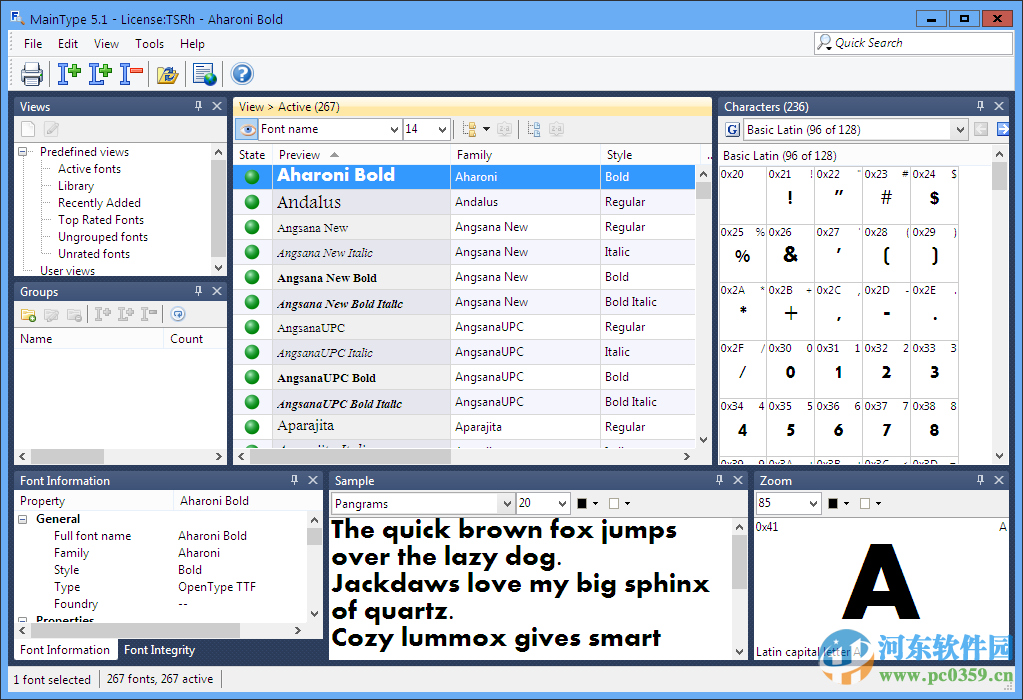
Task: Pin the Views panel
Action: [x=198, y=106]
